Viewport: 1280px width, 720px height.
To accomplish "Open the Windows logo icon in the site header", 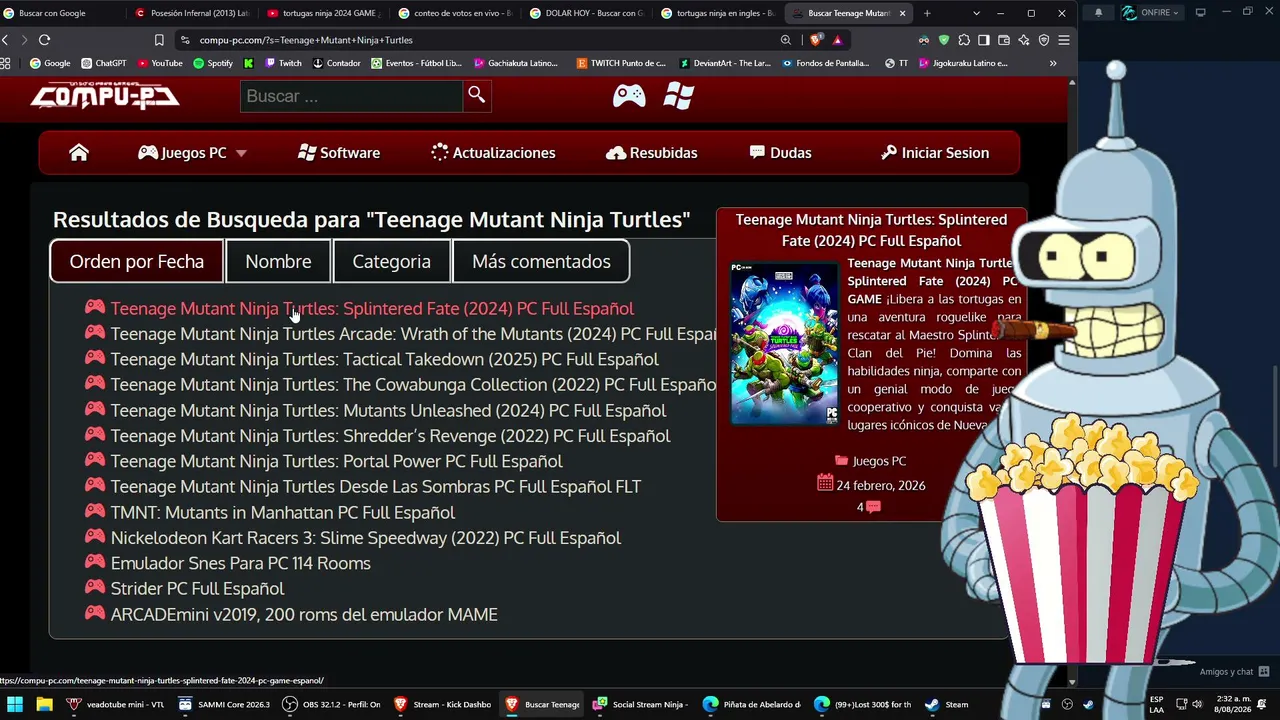I will click(678, 96).
